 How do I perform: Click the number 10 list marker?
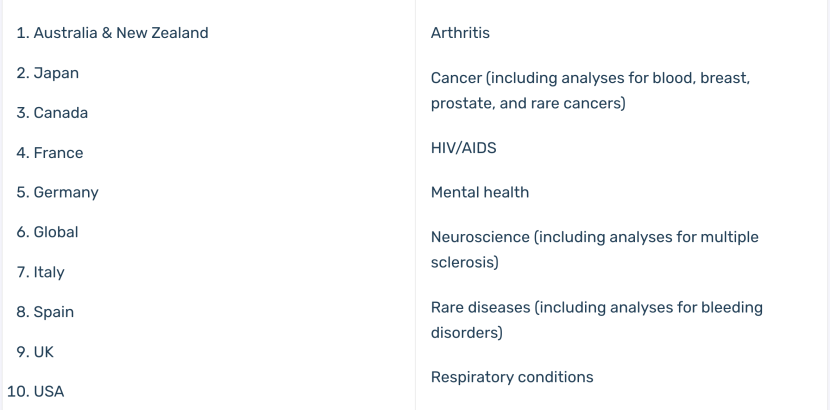[x=18, y=392]
